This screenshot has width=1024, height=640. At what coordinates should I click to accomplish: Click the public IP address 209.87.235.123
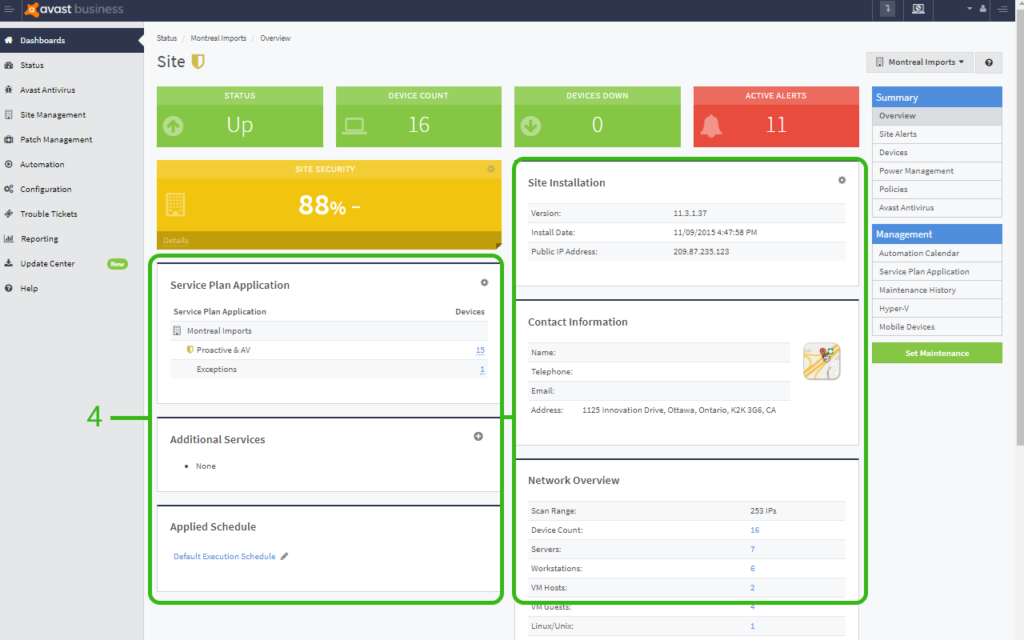[x=701, y=251]
